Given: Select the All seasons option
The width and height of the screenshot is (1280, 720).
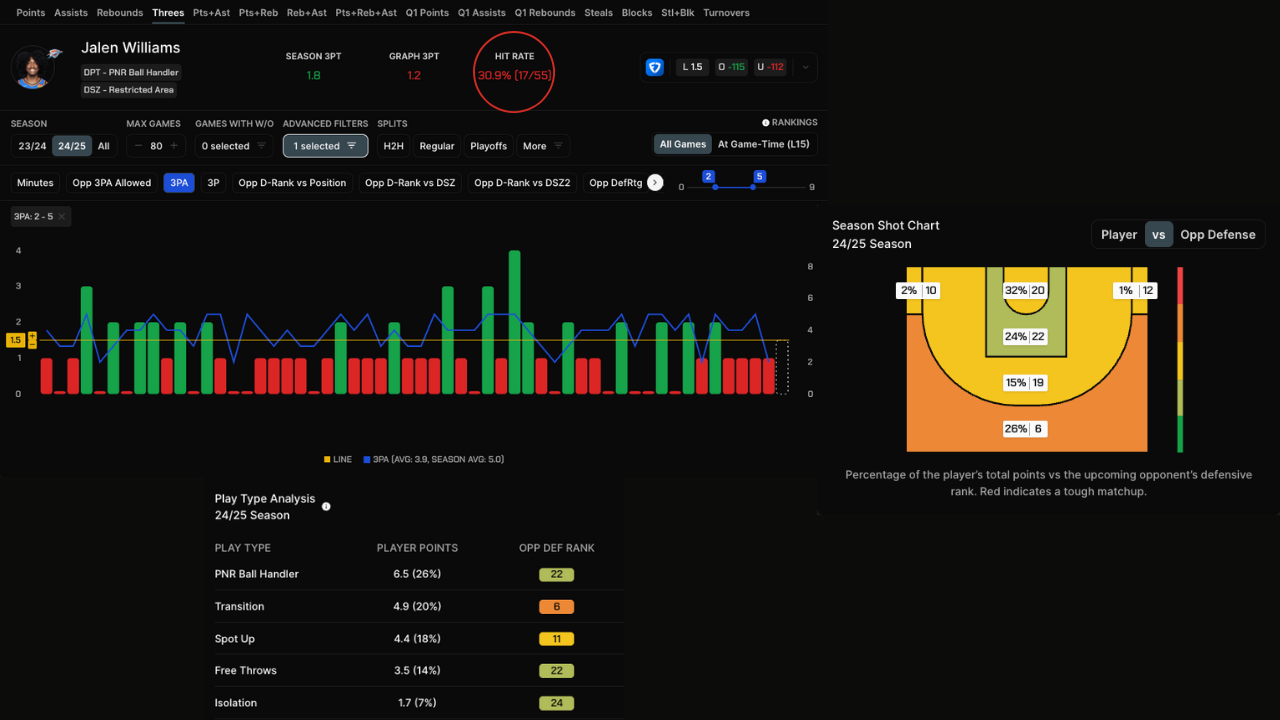Looking at the screenshot, I should [104, 146].
